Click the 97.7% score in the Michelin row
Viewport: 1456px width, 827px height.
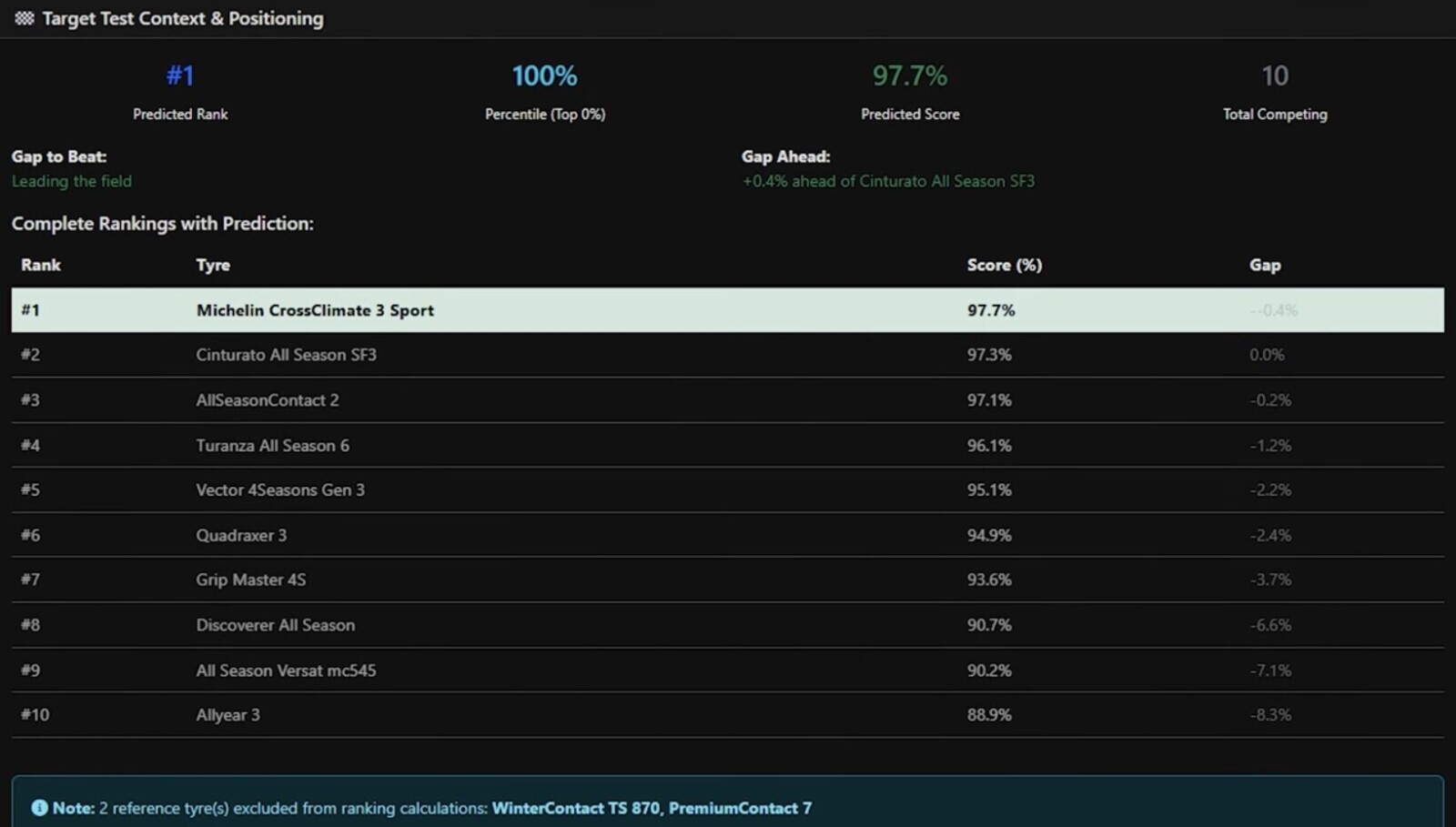[x=991, y=310]
